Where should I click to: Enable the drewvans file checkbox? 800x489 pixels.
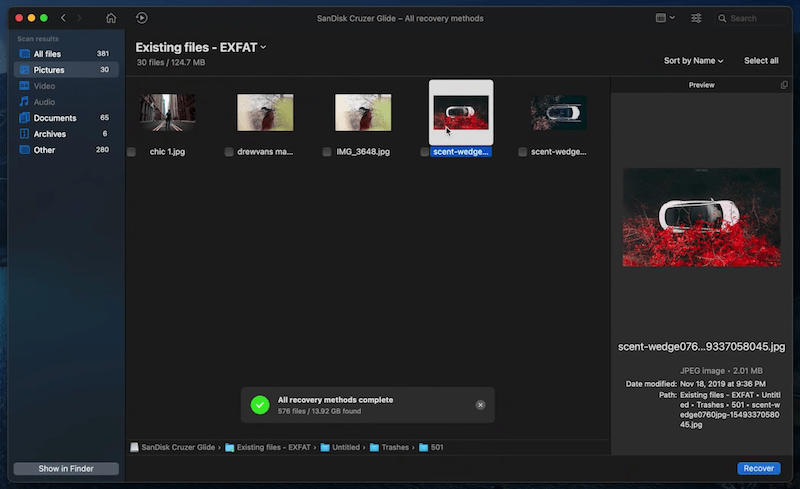tap(229, 152)
